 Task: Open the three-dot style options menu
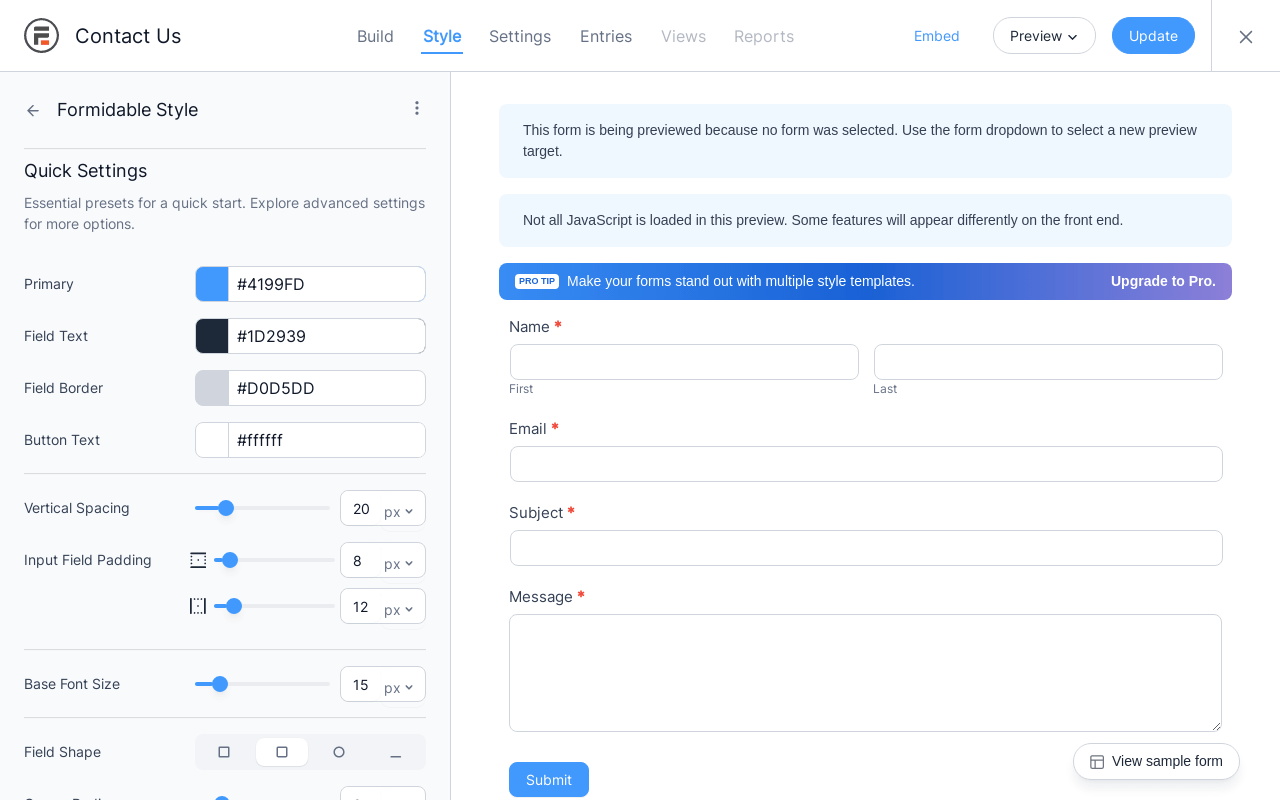click(417, 108)
